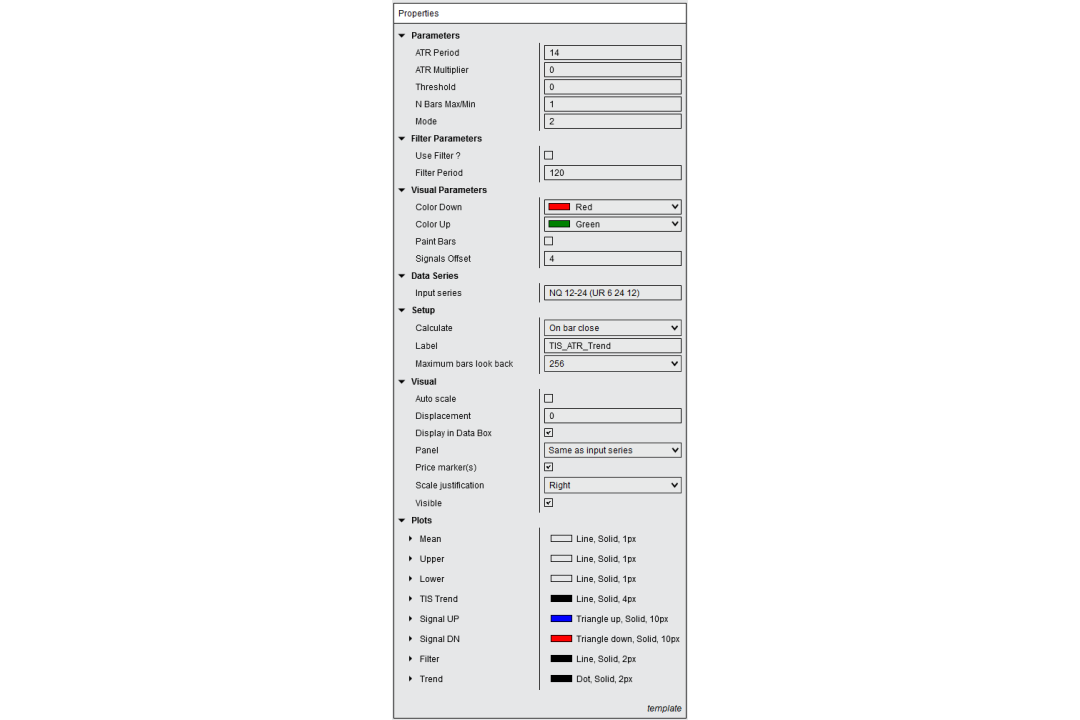
Task: Check the Auto scale checkbox
Action: click(548, 398)
